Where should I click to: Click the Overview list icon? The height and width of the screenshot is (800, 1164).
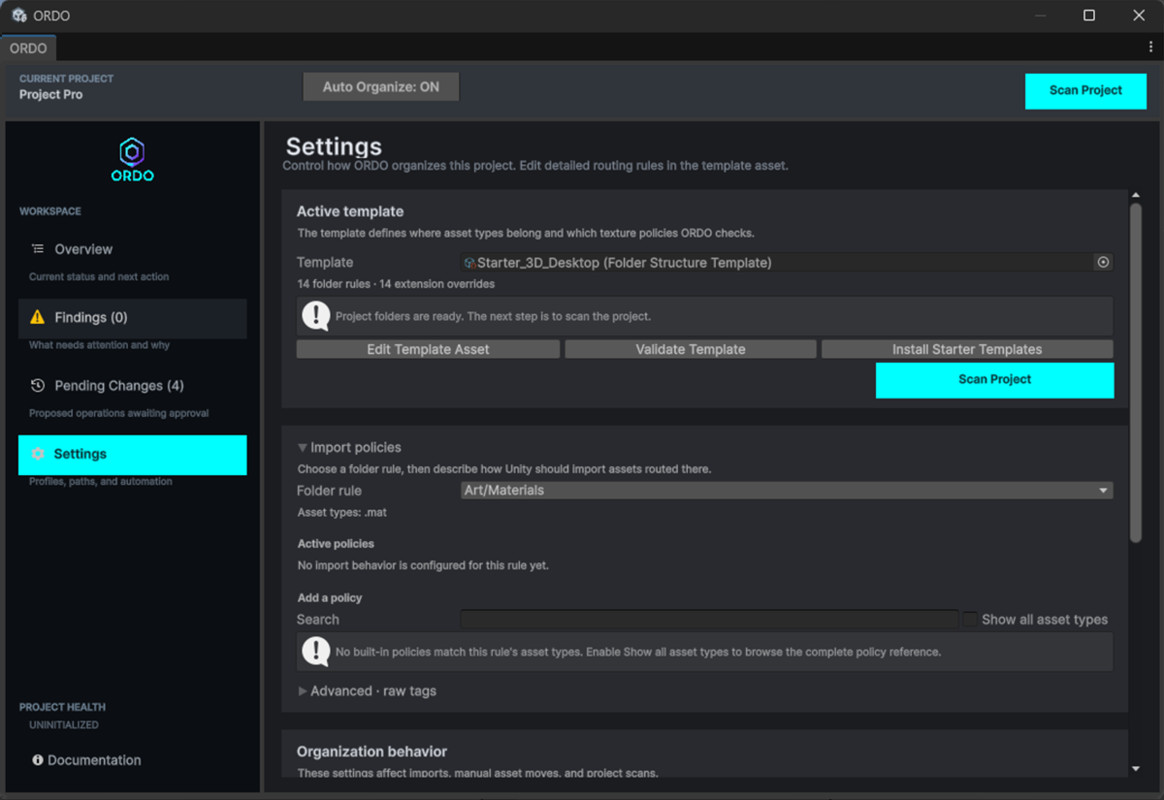(x=37, y=249)
